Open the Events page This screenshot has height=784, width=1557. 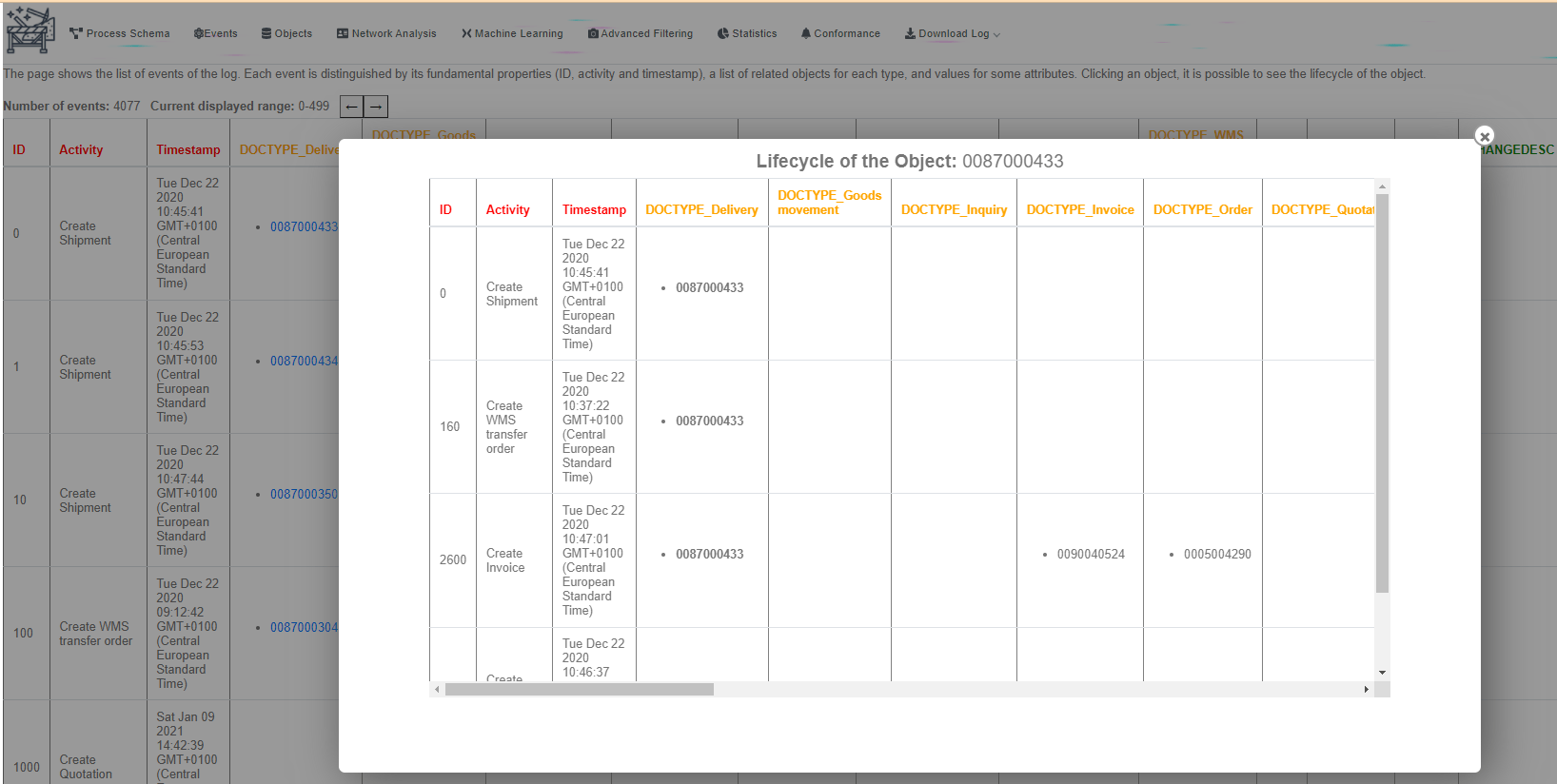(x=216, y=33)
